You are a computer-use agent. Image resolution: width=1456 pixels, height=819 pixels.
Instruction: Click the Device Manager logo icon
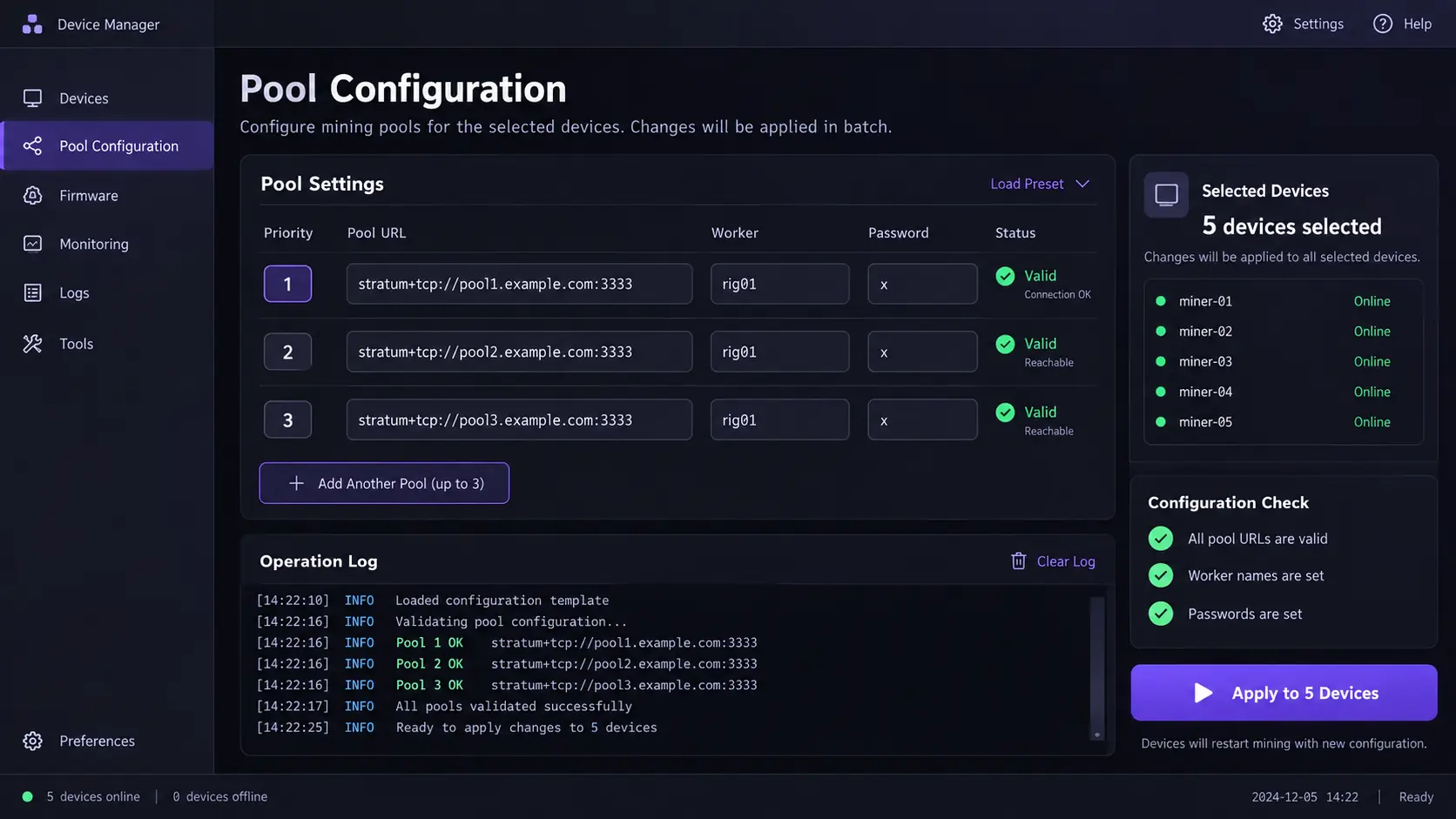[32, 24]
